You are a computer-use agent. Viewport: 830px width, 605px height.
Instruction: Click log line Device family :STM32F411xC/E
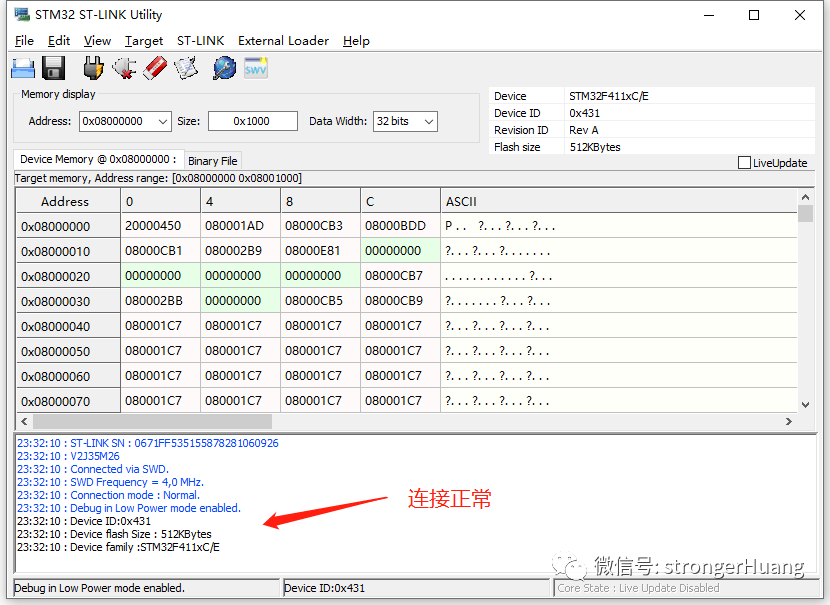tap(118, 547)
